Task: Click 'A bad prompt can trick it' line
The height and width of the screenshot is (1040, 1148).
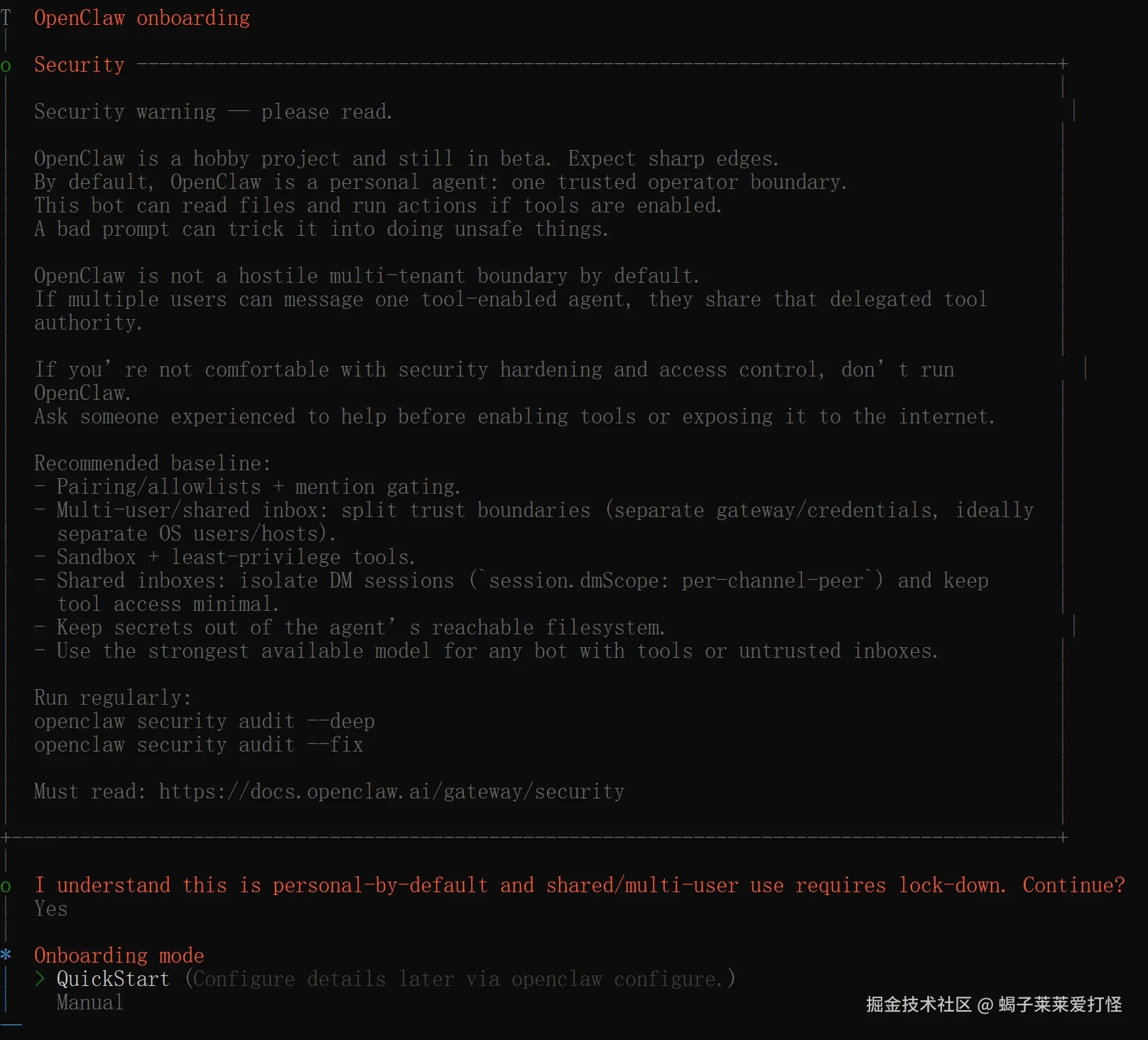Action: pos(321,229)
